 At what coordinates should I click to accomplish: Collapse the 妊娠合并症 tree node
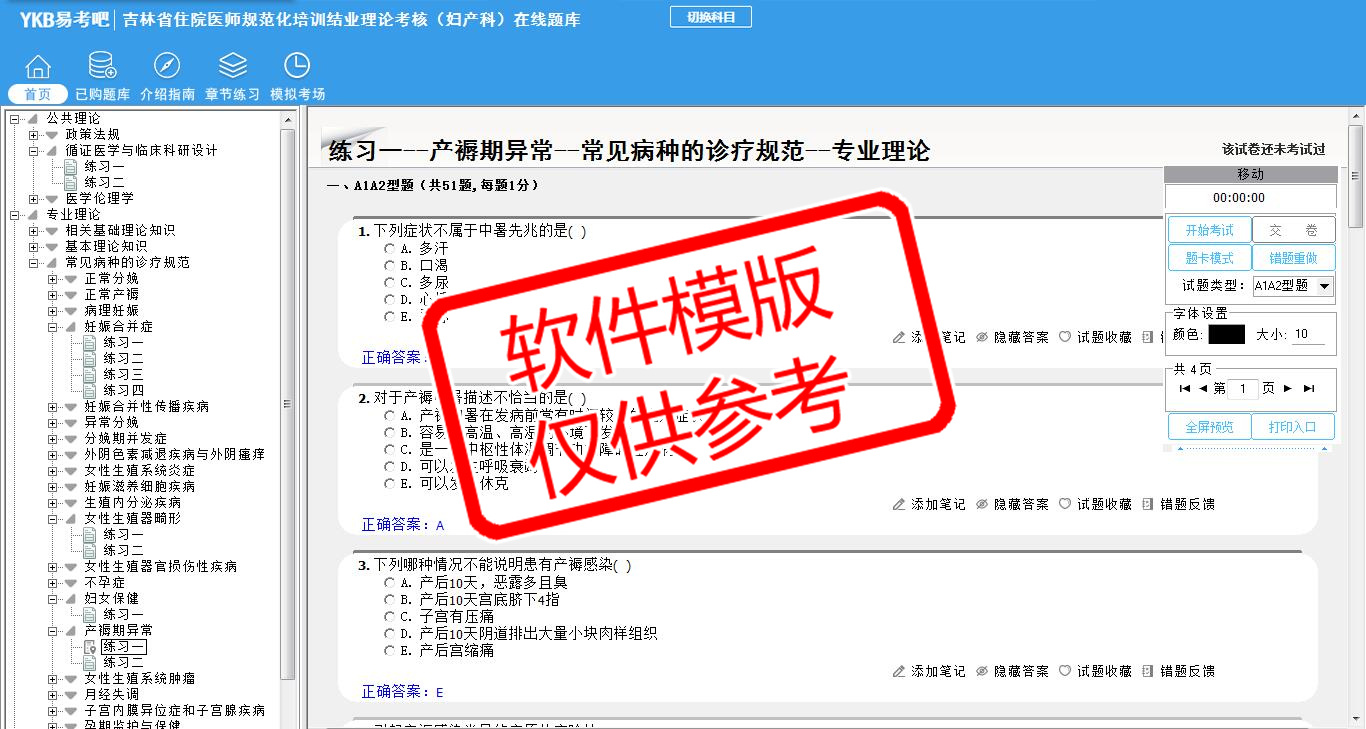(x=53, y=327)
